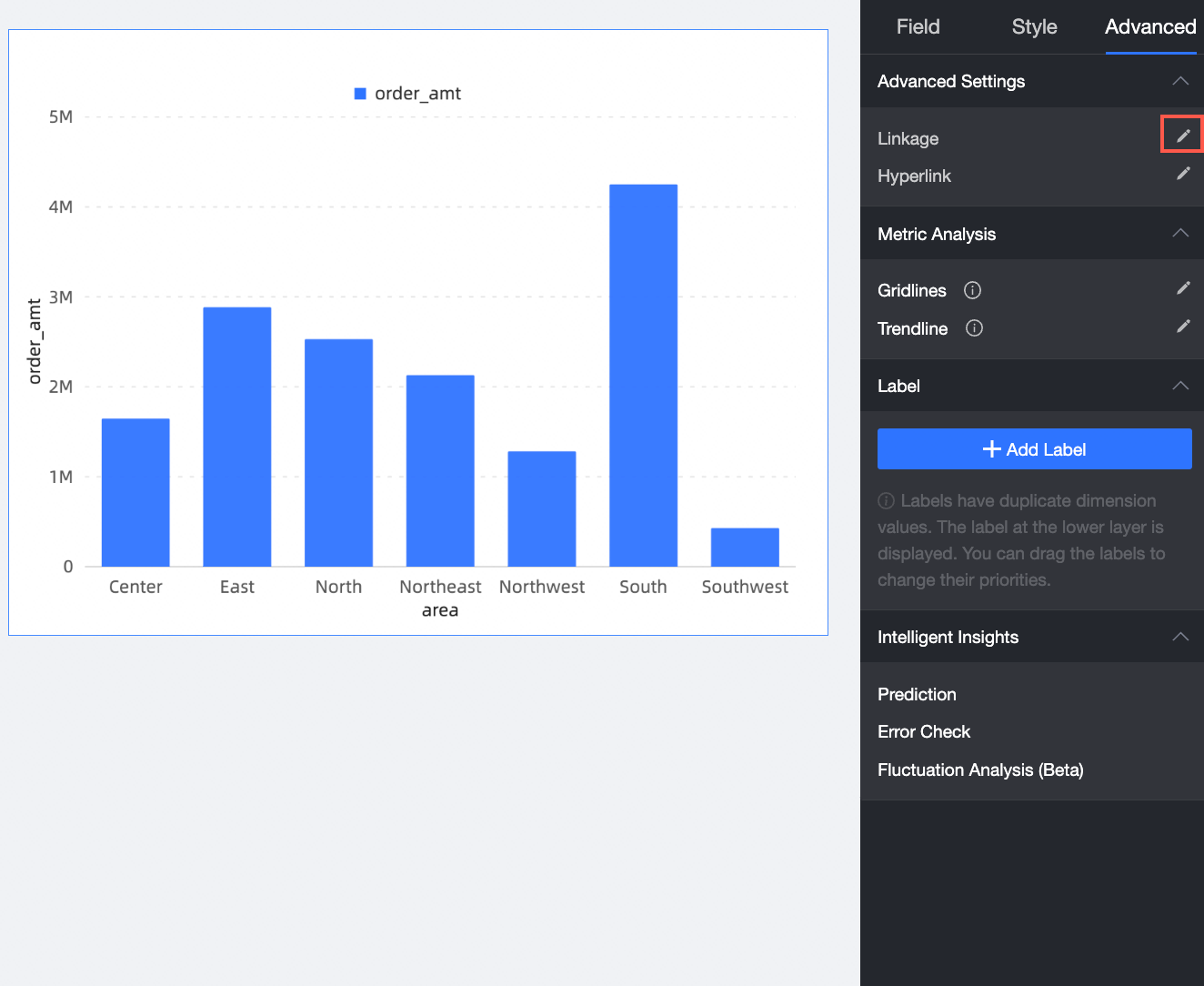
Task: Click the Northwest axis category label
Action: tap(542, 587)
